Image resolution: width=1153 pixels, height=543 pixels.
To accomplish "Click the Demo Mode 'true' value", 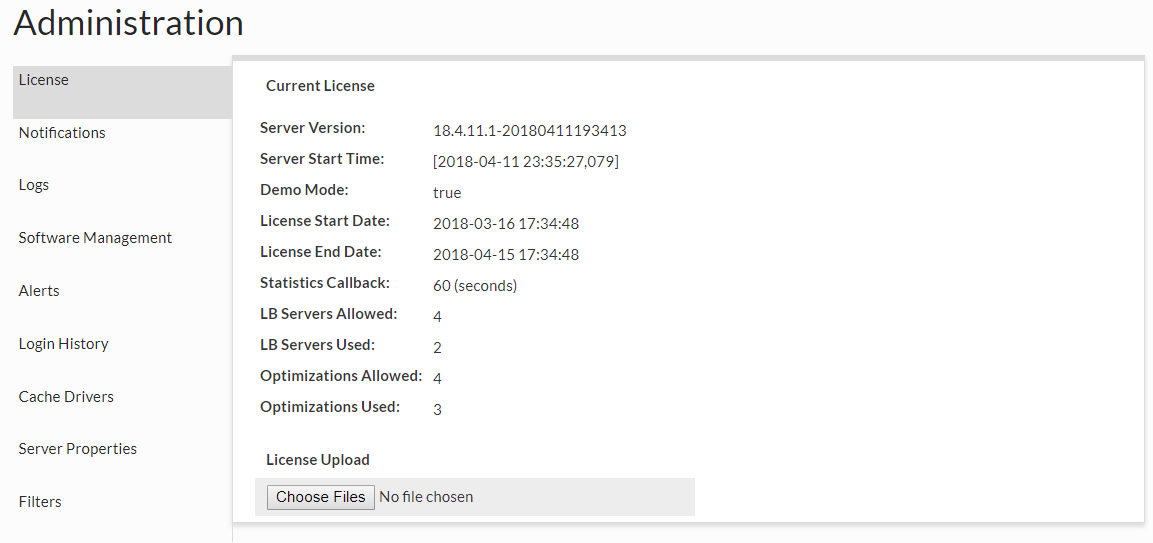I will (x=447, y=193).
